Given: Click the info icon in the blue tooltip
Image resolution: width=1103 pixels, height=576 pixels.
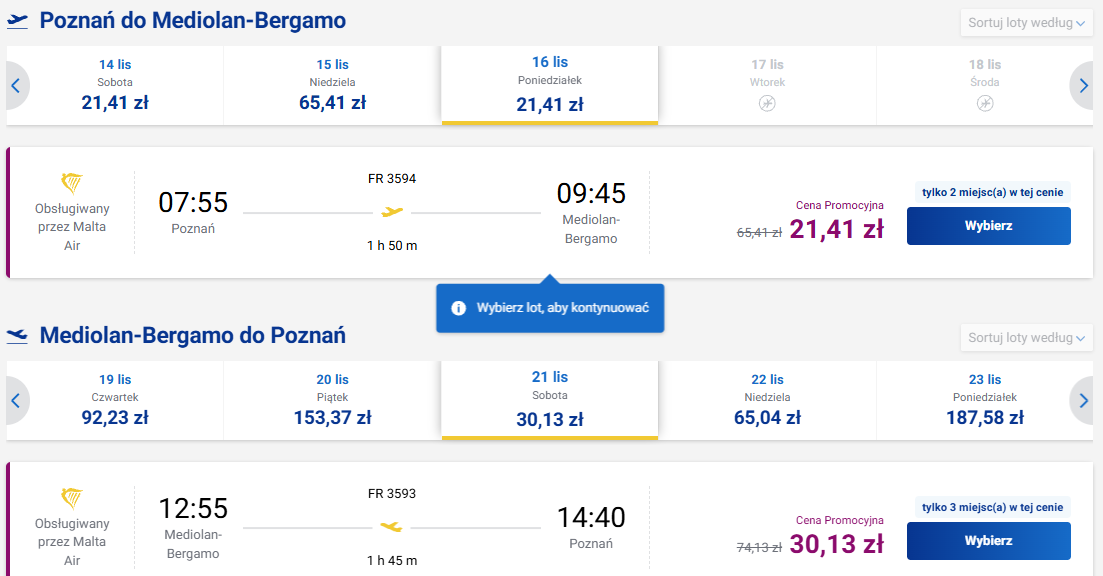Looking at the screenshot, I should [x=459, y=308].
